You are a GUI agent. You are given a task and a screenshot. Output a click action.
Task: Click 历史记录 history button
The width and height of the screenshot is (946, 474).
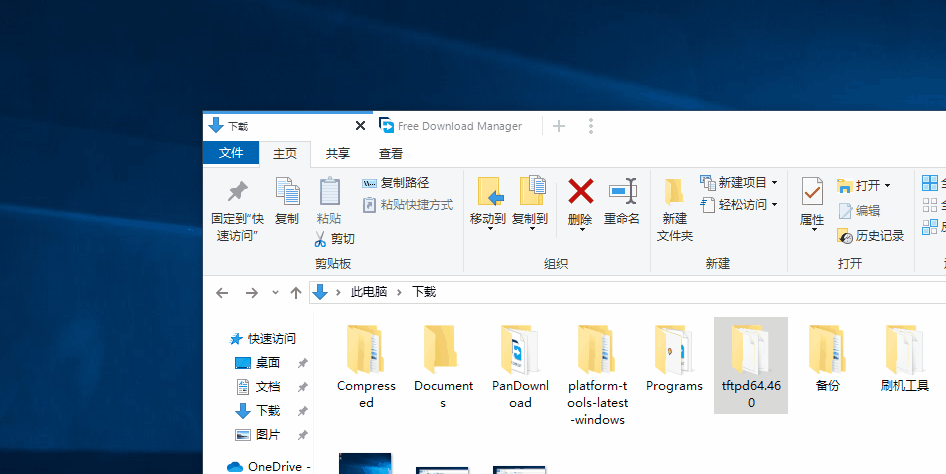pyautogui.click(x=871, y=236)
